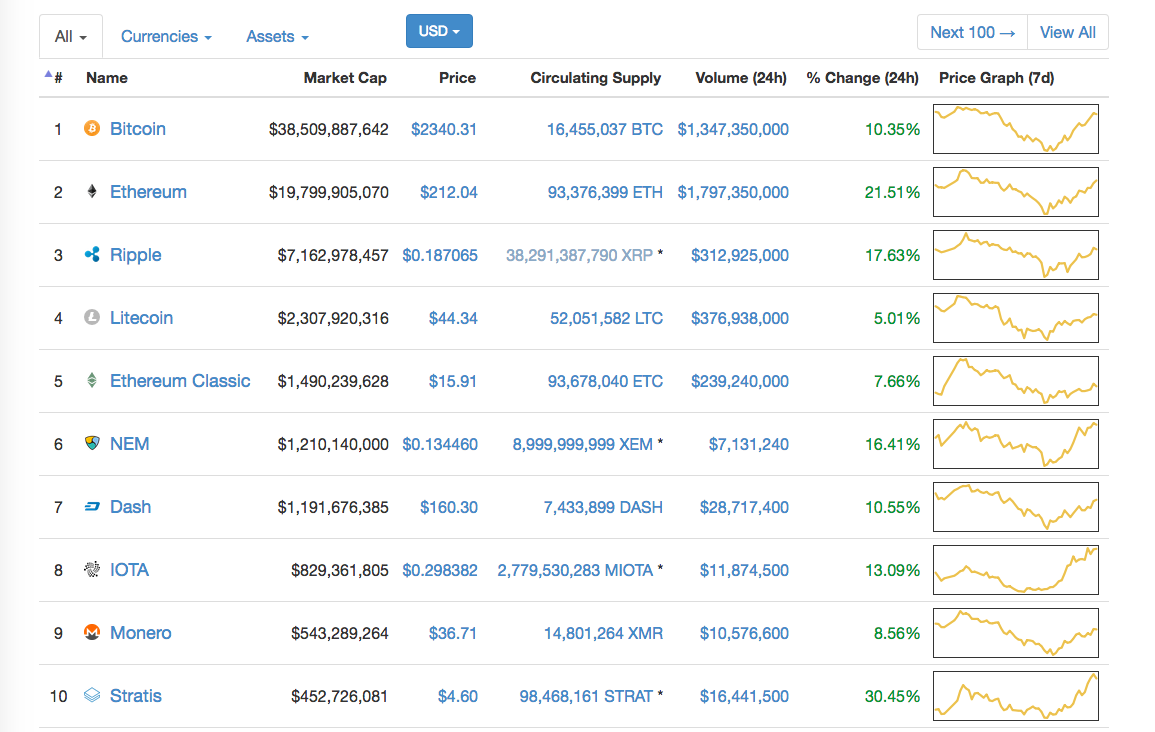
Task: Open the USD currency selector
Action: pyautogui.click(x=439, y=31)
